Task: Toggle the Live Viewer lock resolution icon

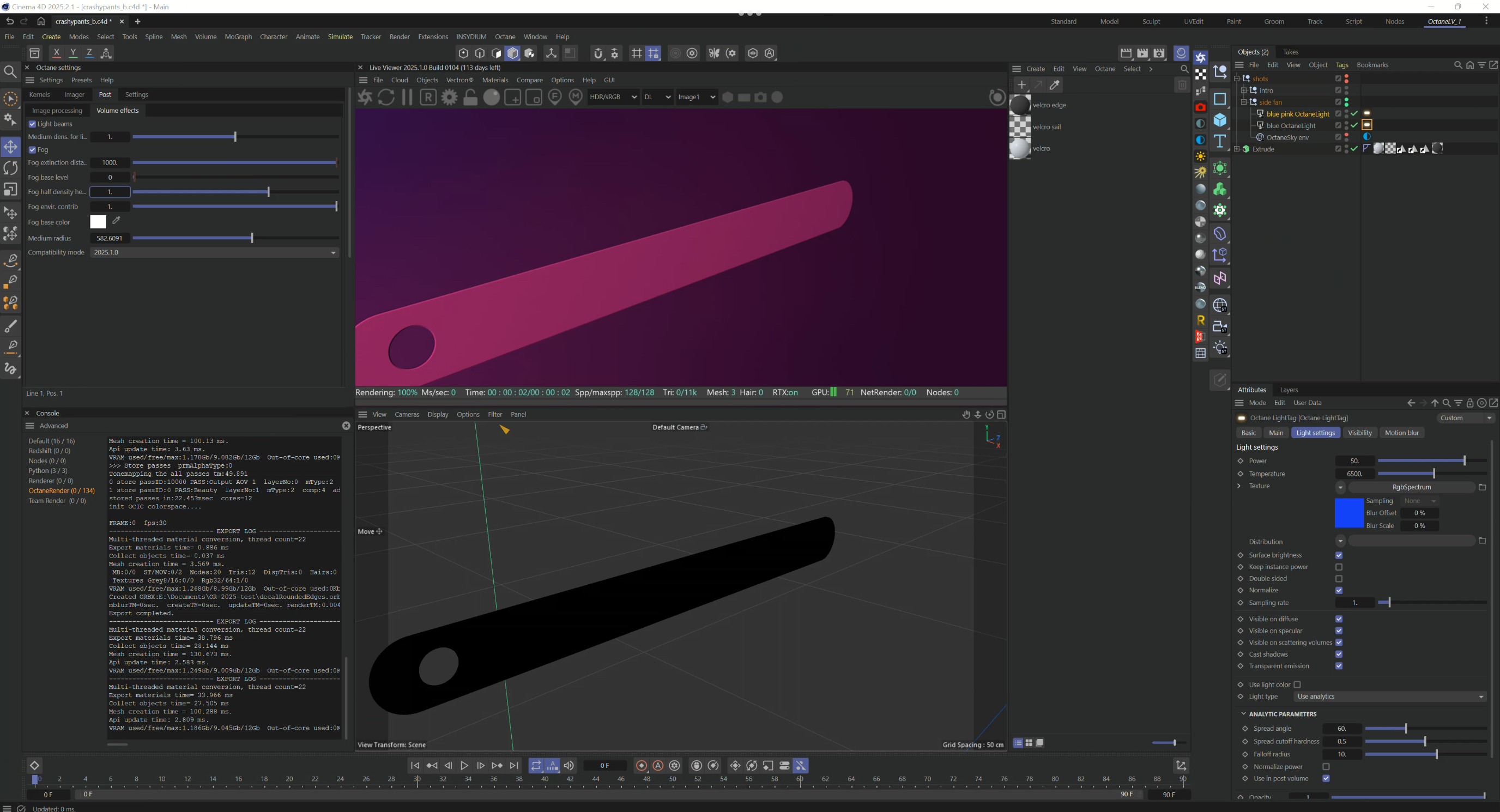Action: 470,97
